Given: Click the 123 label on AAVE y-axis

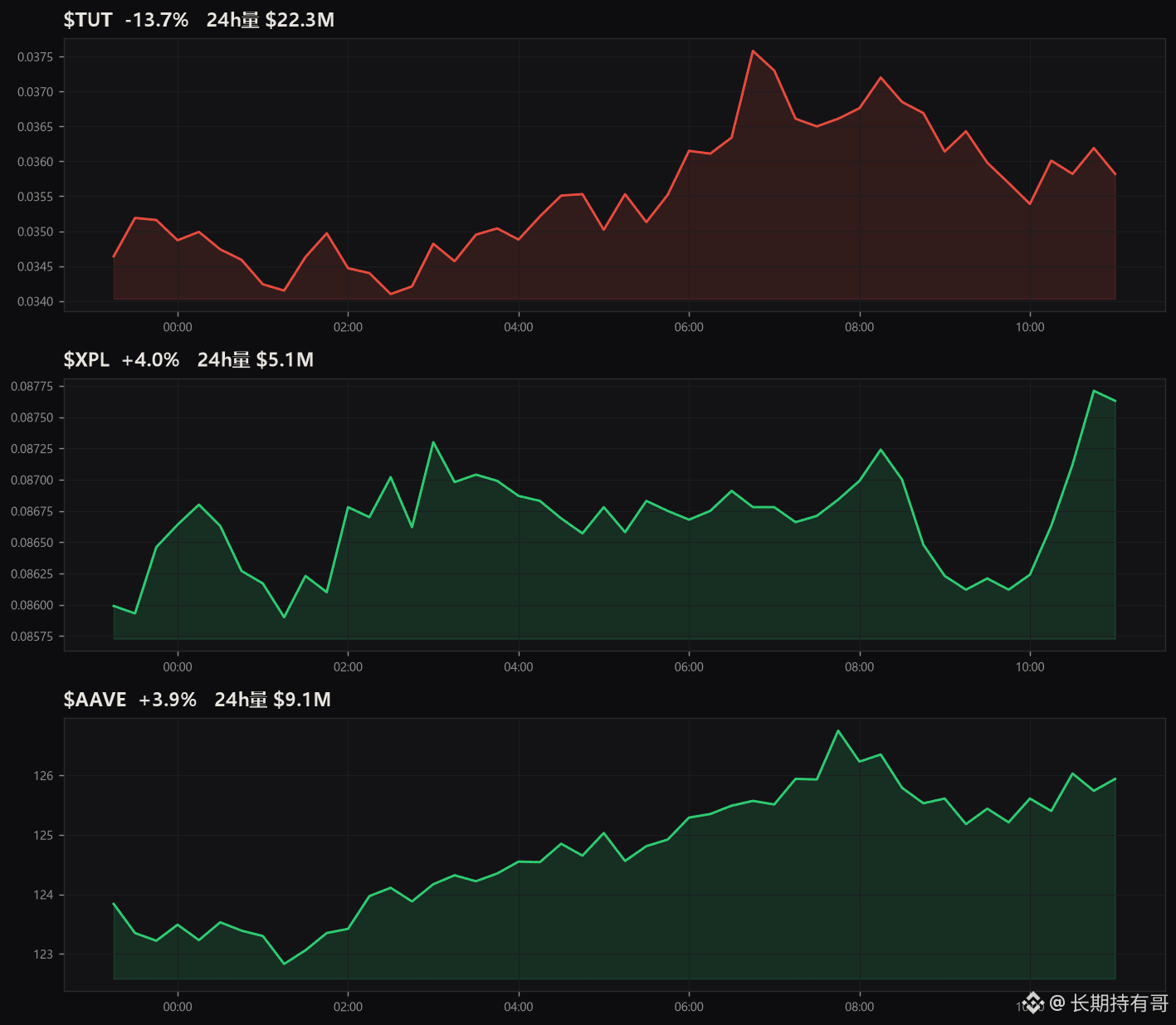Looking at the screenshot, I should [43, 954].
